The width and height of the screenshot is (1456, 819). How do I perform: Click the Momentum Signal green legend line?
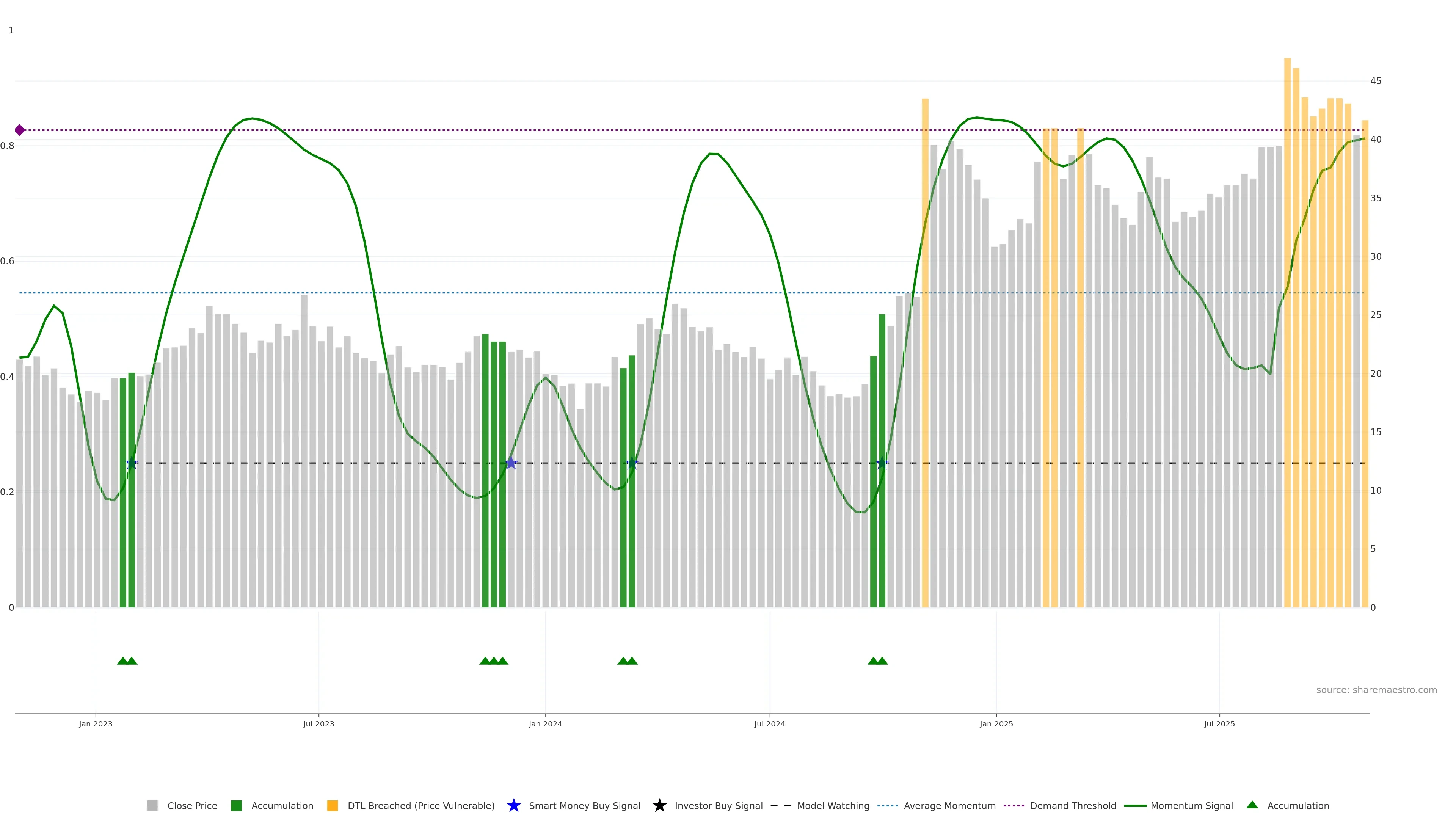tap(1135, 805)
